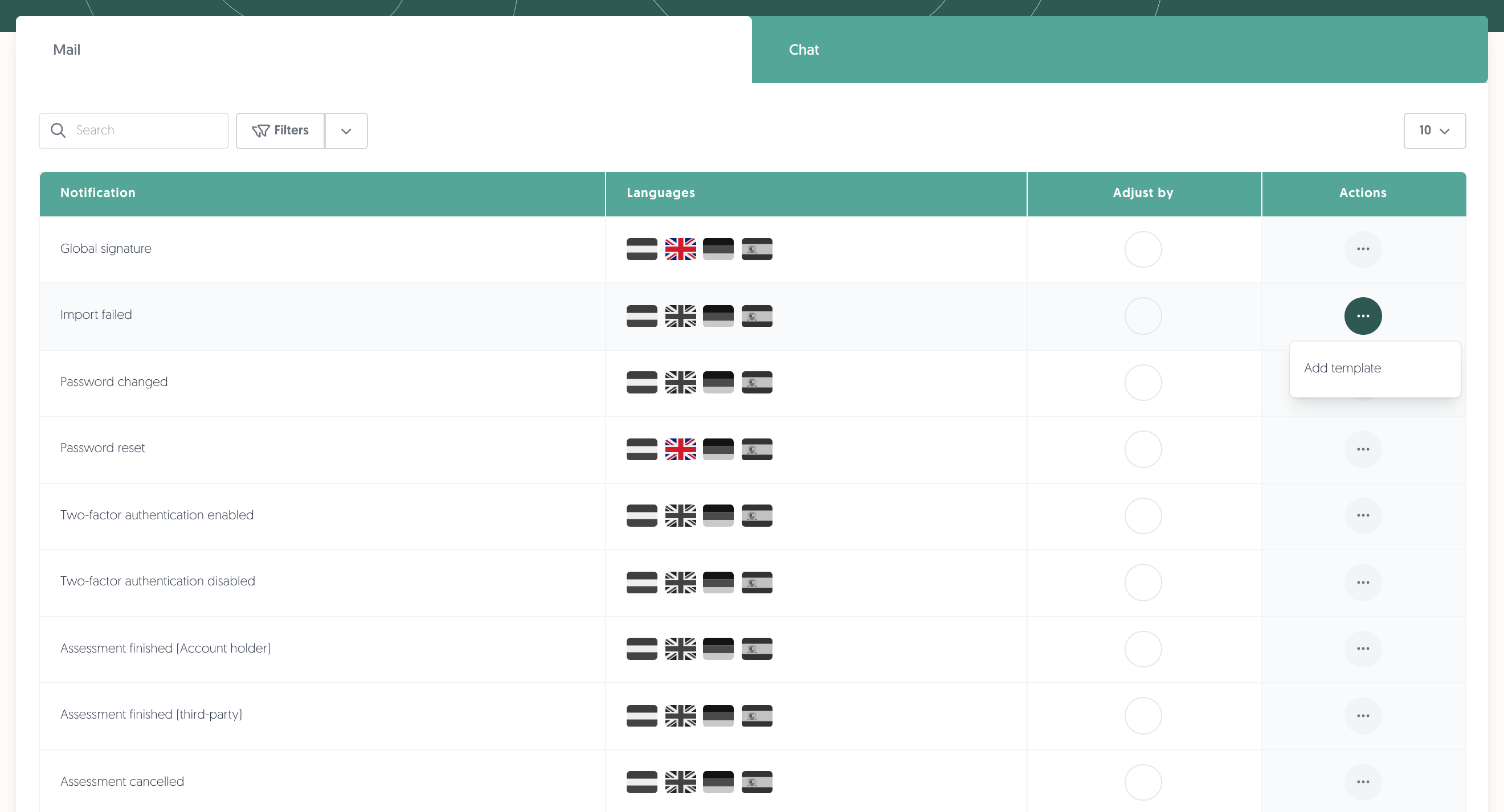Screen dimensions: 1504x812
Task: Select Assessment finished (Account holder) notification
Action: click(x=165, y=648)
